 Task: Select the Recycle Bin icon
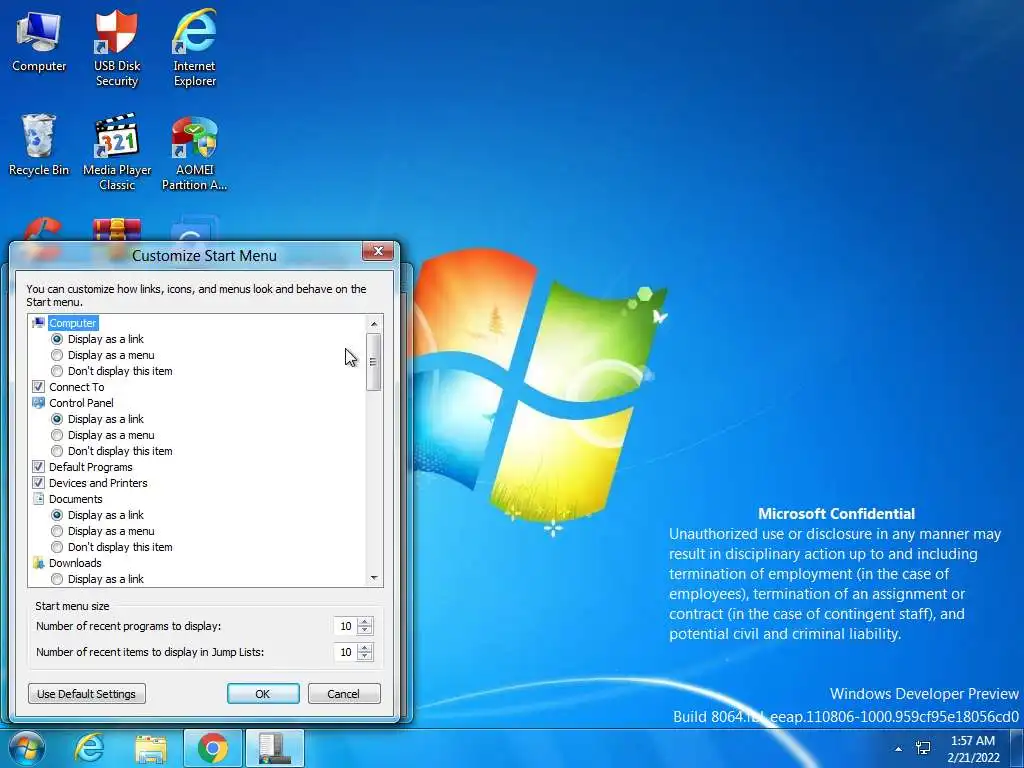(x=39, y=145)
